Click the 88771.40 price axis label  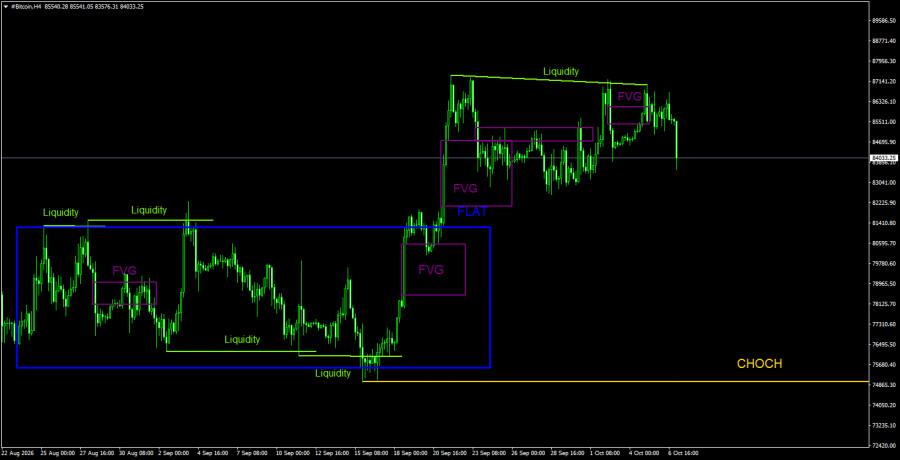pos(884,40)
